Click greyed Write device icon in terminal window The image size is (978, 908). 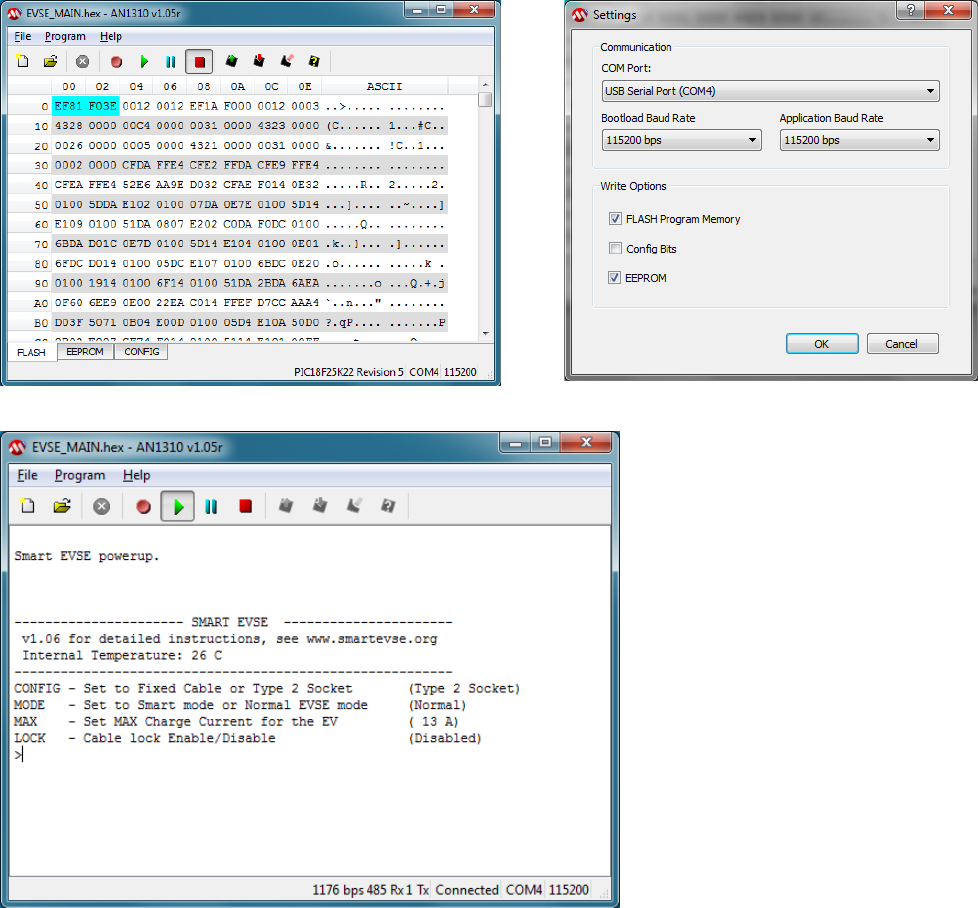(320, 505)
